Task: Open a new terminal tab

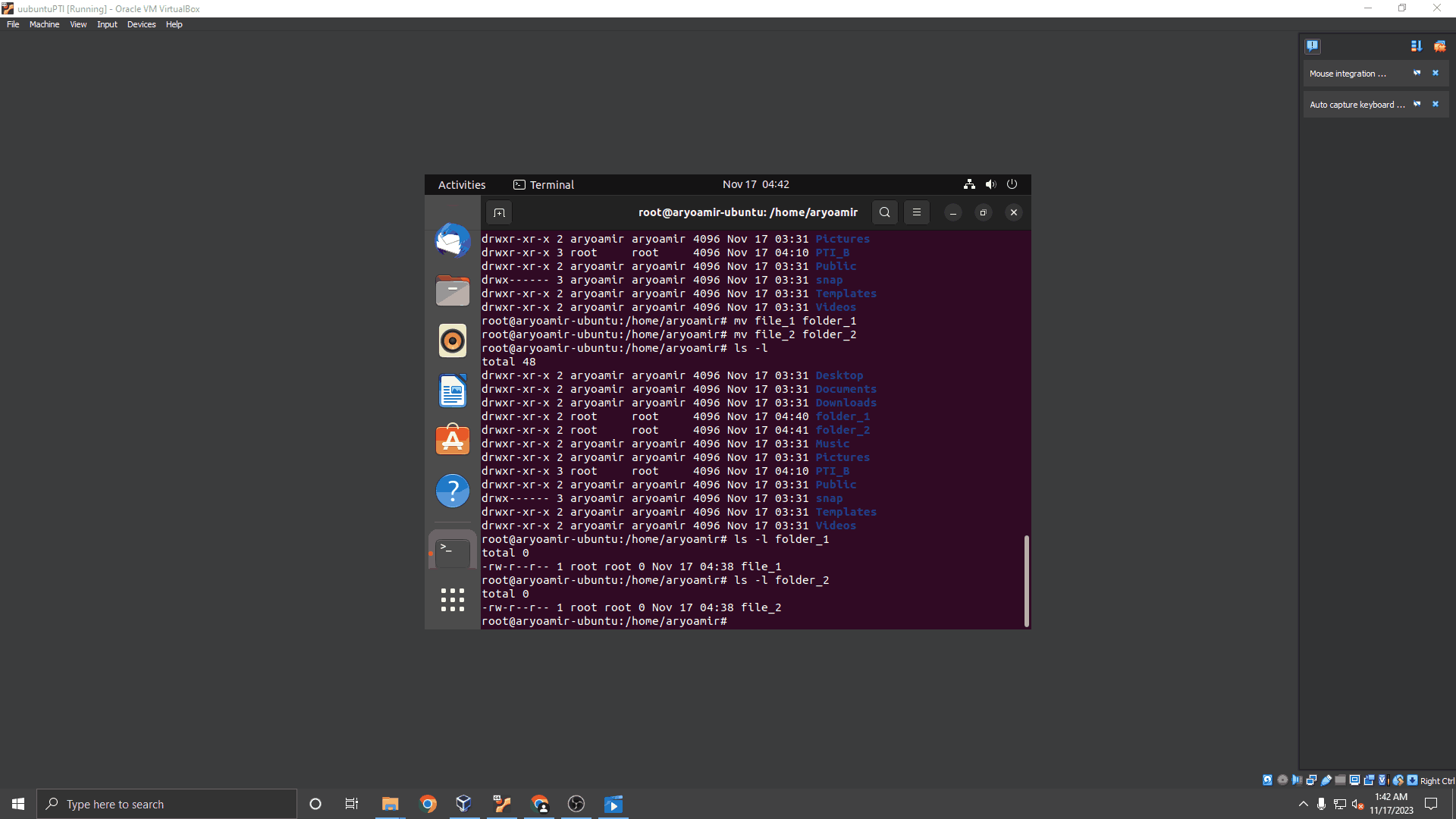Action: tap(499, 212)
